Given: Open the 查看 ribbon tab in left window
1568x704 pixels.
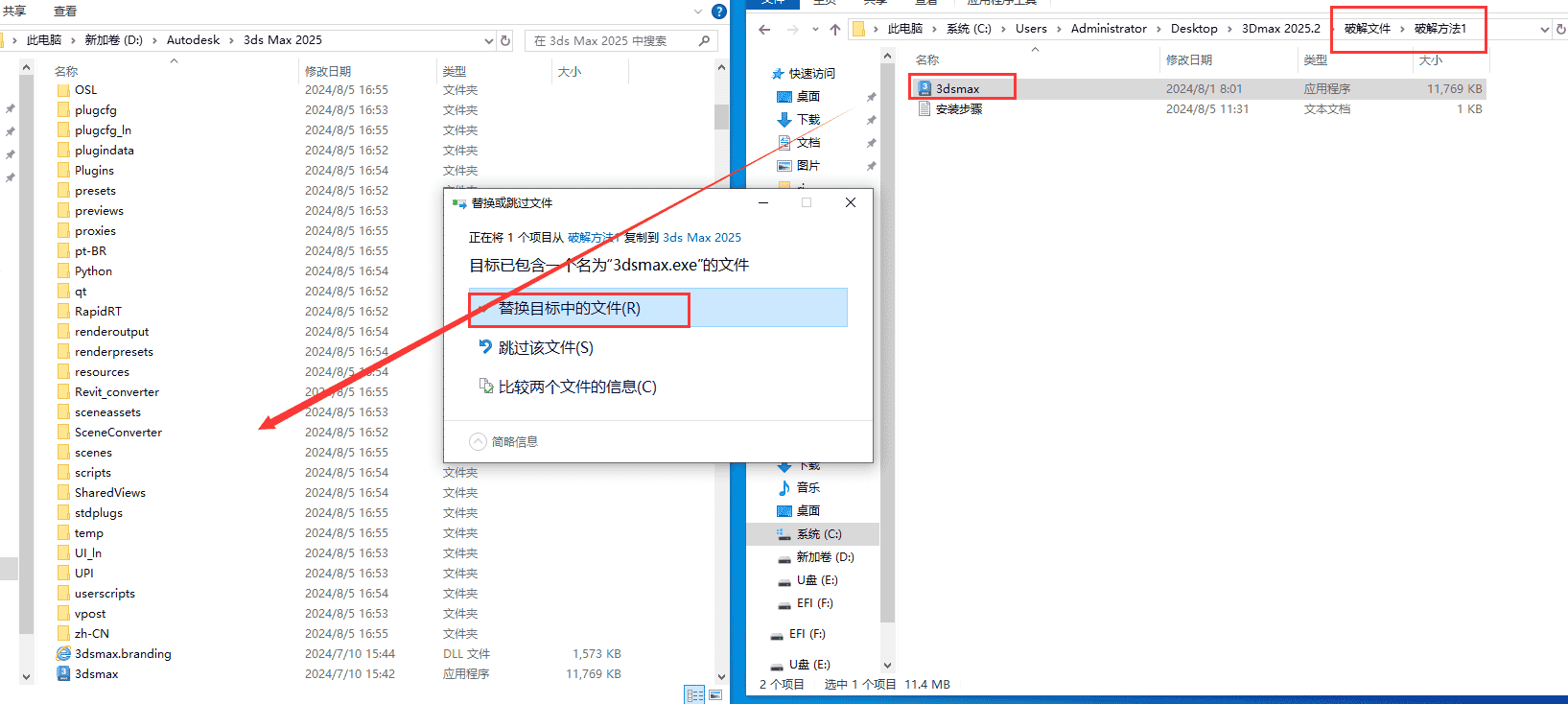Looking at the screenshot, I should [65, 11].
